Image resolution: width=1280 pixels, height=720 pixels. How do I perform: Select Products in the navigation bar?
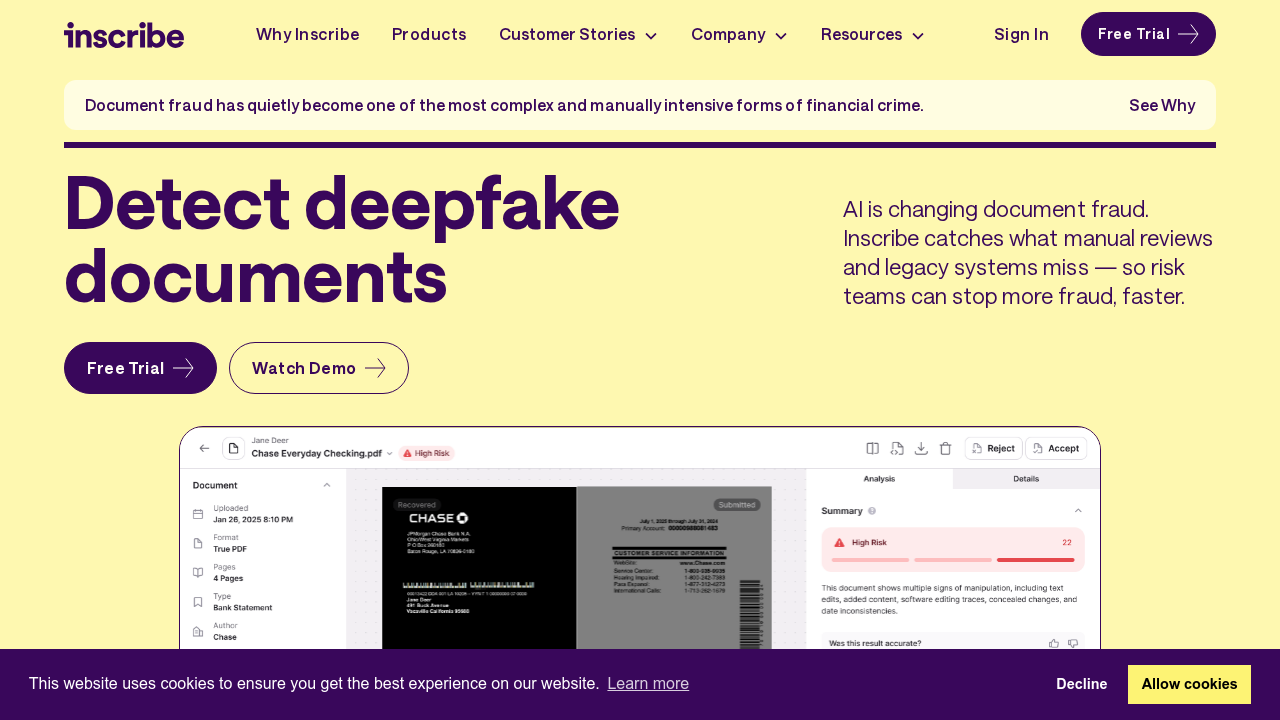429,33
